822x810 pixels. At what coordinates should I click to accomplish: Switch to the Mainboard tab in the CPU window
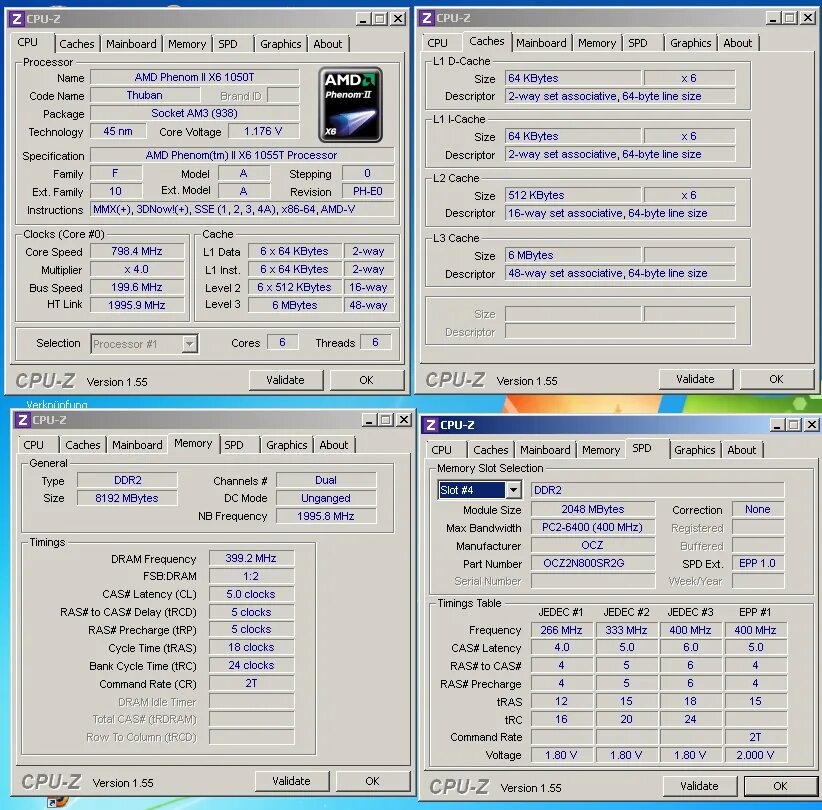[x=131, y=44]
